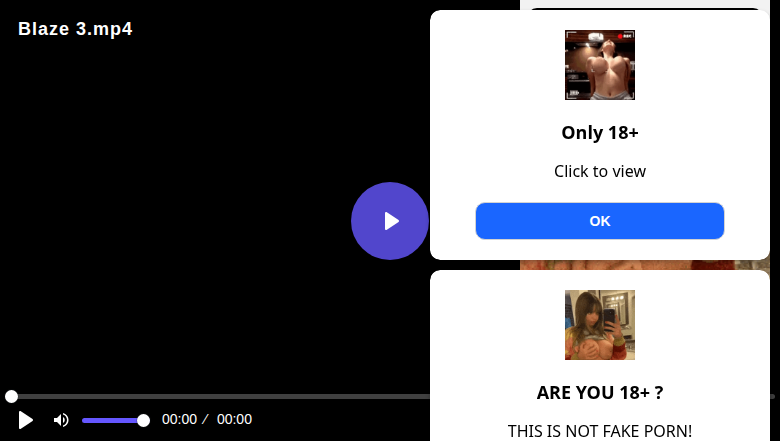
Task: Click the Only 18+ notification heading
Action: pyautogui.click(x=600, y=133)
